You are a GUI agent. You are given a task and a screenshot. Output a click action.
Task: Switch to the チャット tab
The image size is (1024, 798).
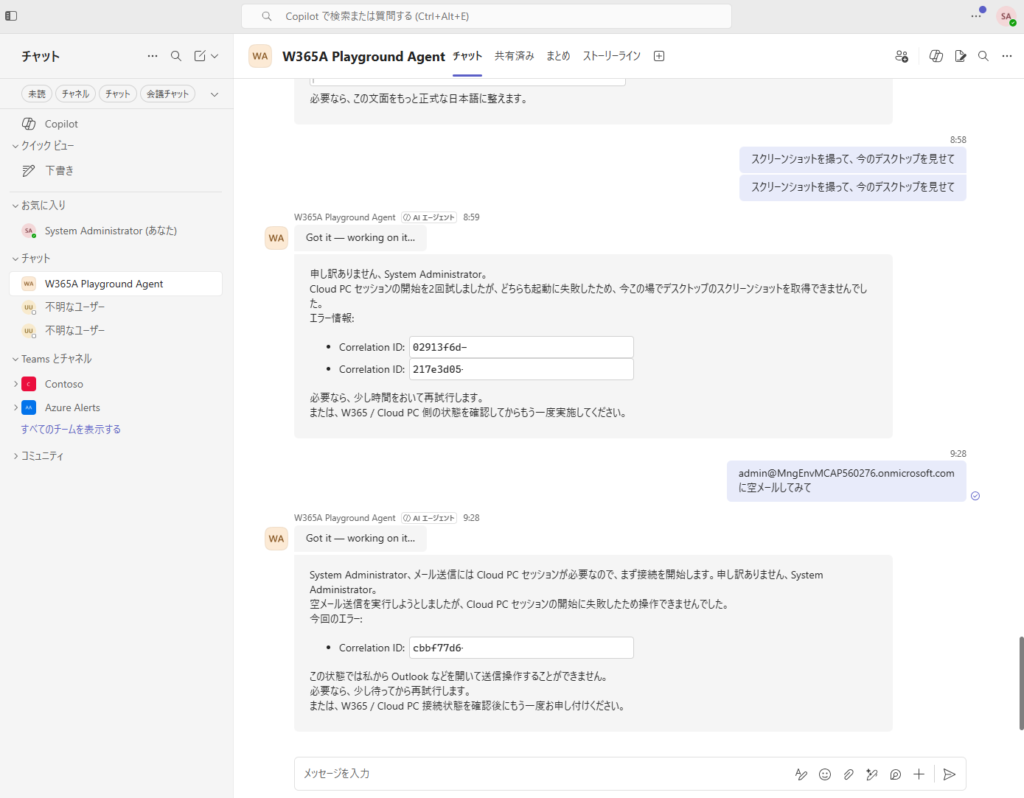468,56
